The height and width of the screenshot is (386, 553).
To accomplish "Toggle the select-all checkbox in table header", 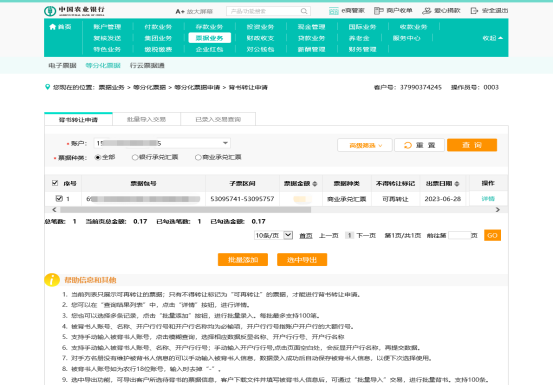I will [x=55, y=183].
